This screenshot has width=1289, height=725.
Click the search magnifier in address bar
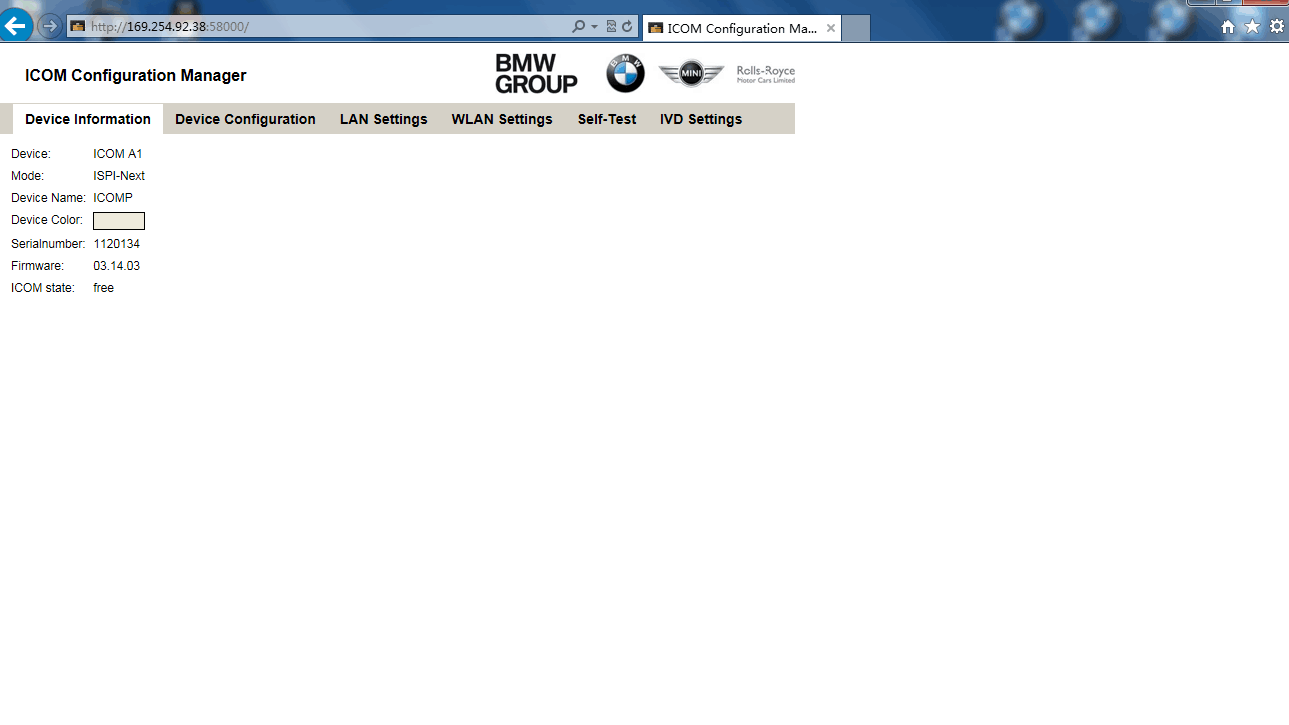[579, 27]
